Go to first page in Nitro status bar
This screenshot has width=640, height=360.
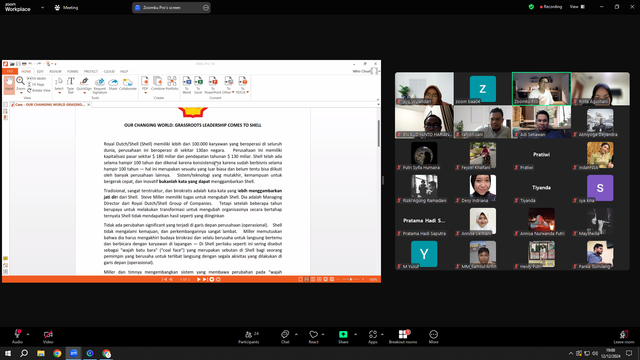tap(165, 280)
